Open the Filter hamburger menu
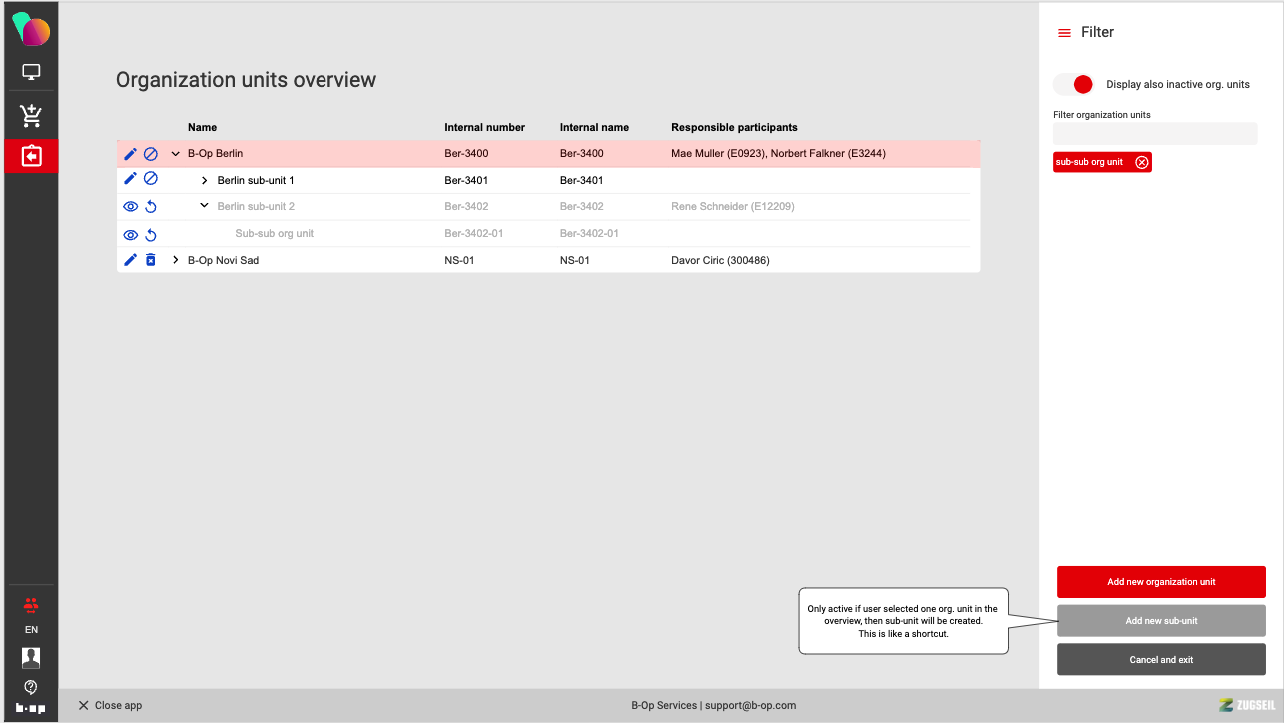 point(1064,33)
